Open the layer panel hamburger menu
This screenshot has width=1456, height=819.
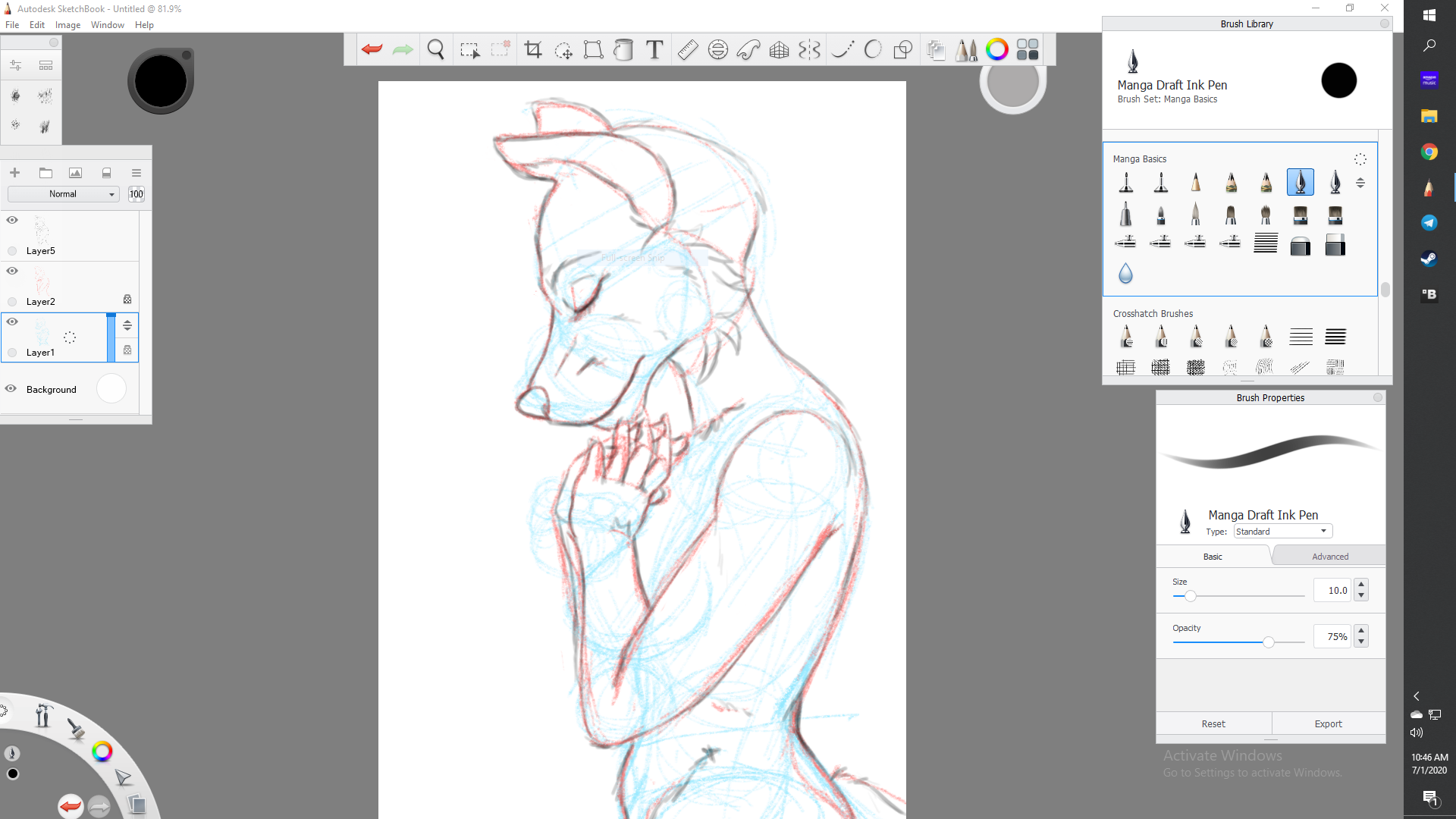tap(136, 173)
